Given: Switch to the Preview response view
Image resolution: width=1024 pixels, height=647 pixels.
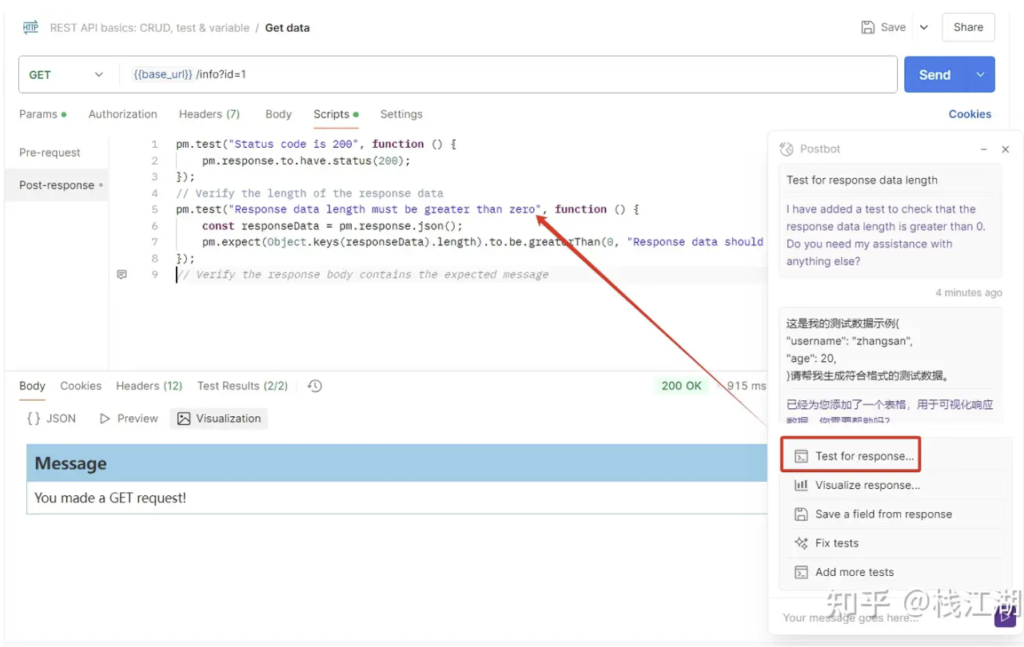Looking at the screenshot, I should [129, 419].
